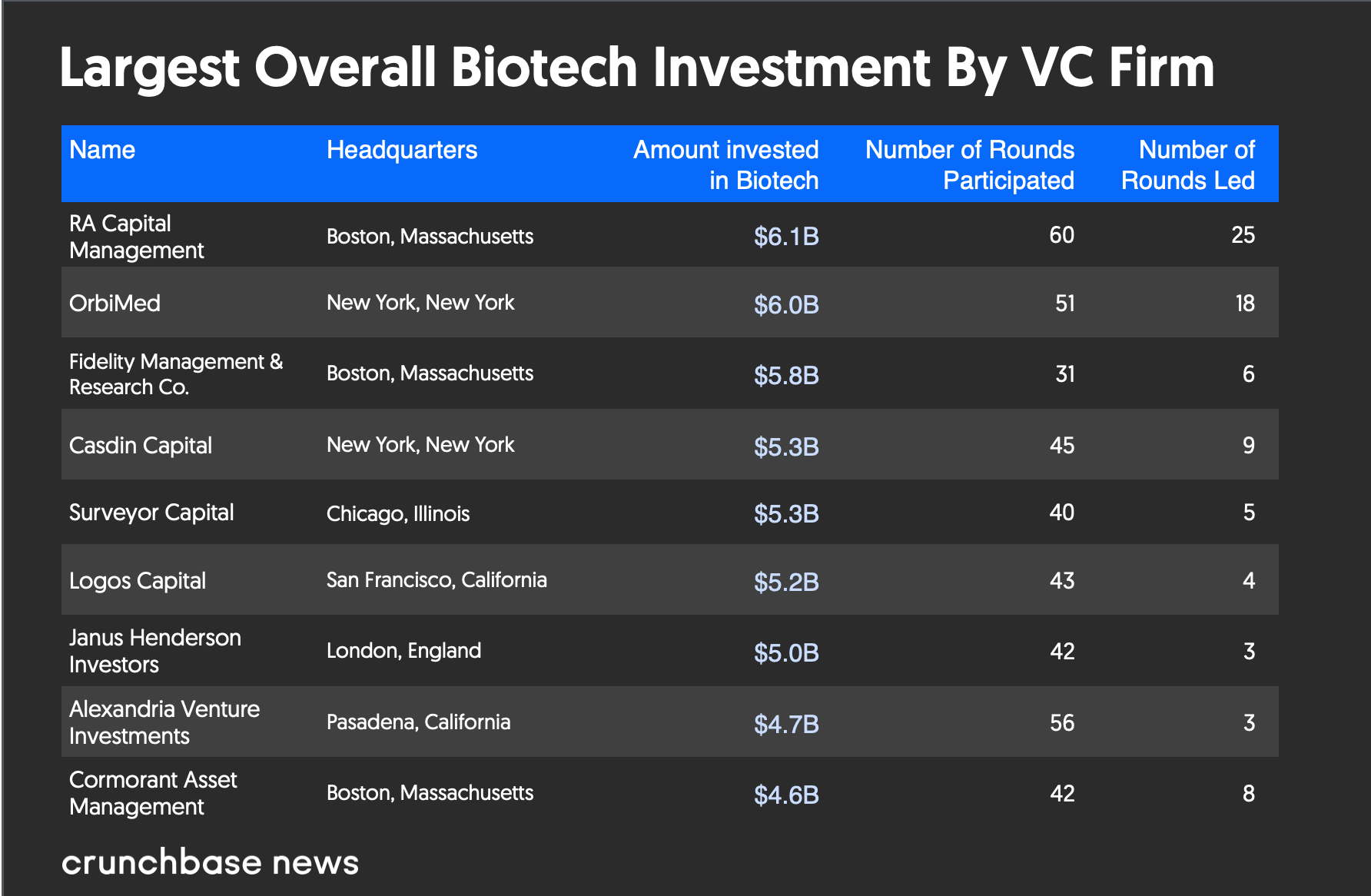Click the Surveyor Capital firm name
This screenshot has height=896, width=1371.
[x=151, y=513]
